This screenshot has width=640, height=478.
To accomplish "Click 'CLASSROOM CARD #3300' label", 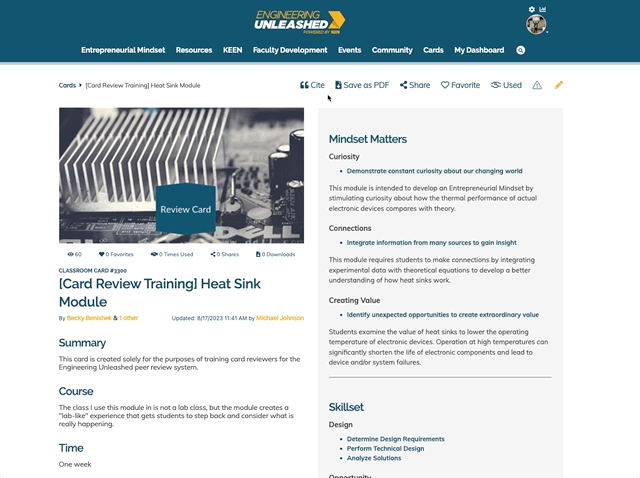I will [93, 271].
